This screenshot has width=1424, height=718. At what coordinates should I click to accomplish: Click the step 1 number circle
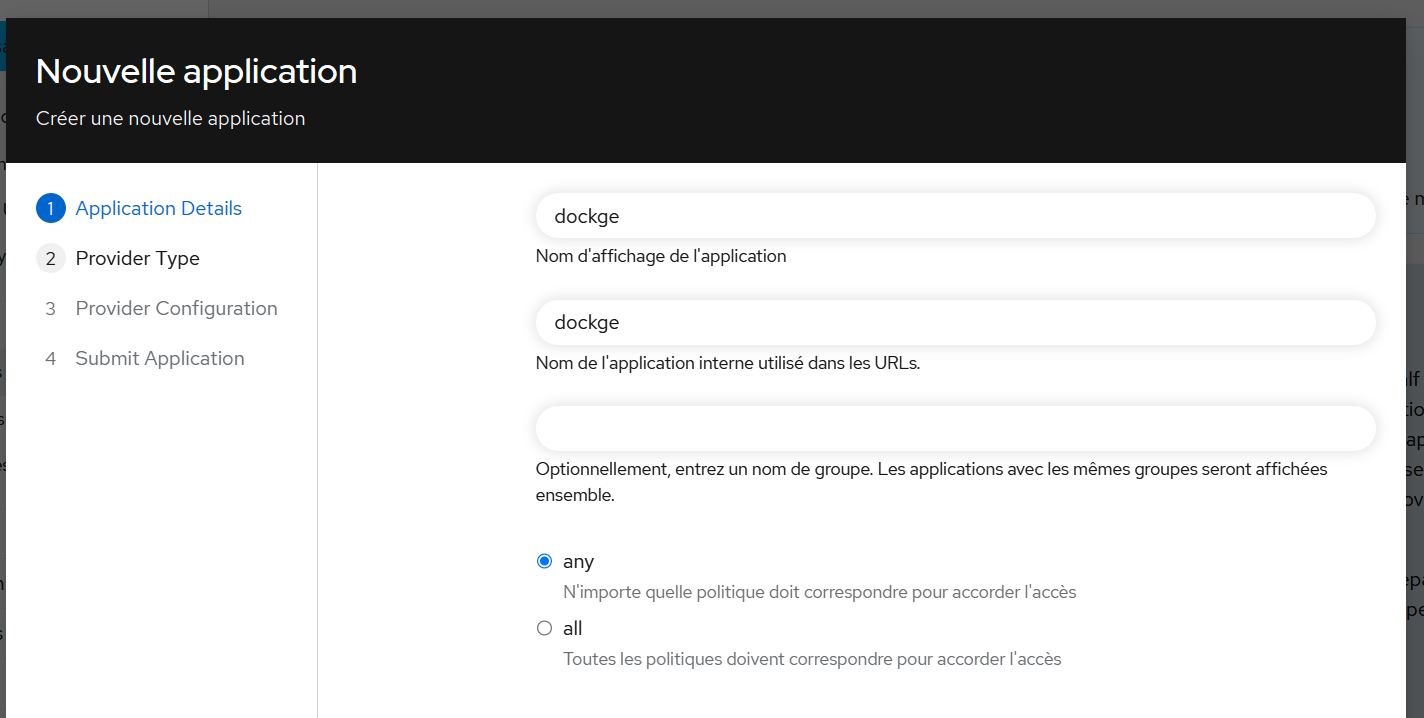point(50,208)
